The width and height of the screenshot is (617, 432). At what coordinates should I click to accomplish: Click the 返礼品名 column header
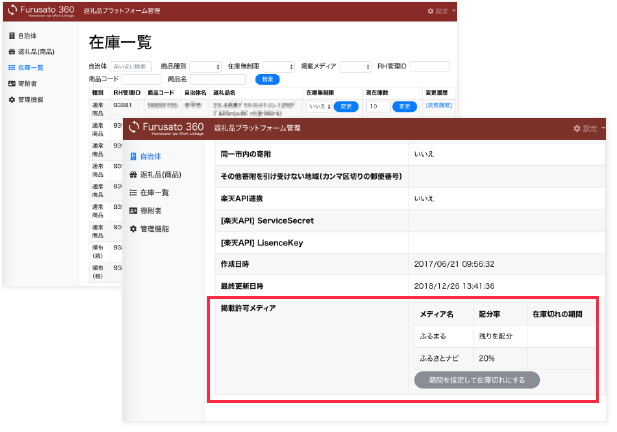(x=224, y=92)
